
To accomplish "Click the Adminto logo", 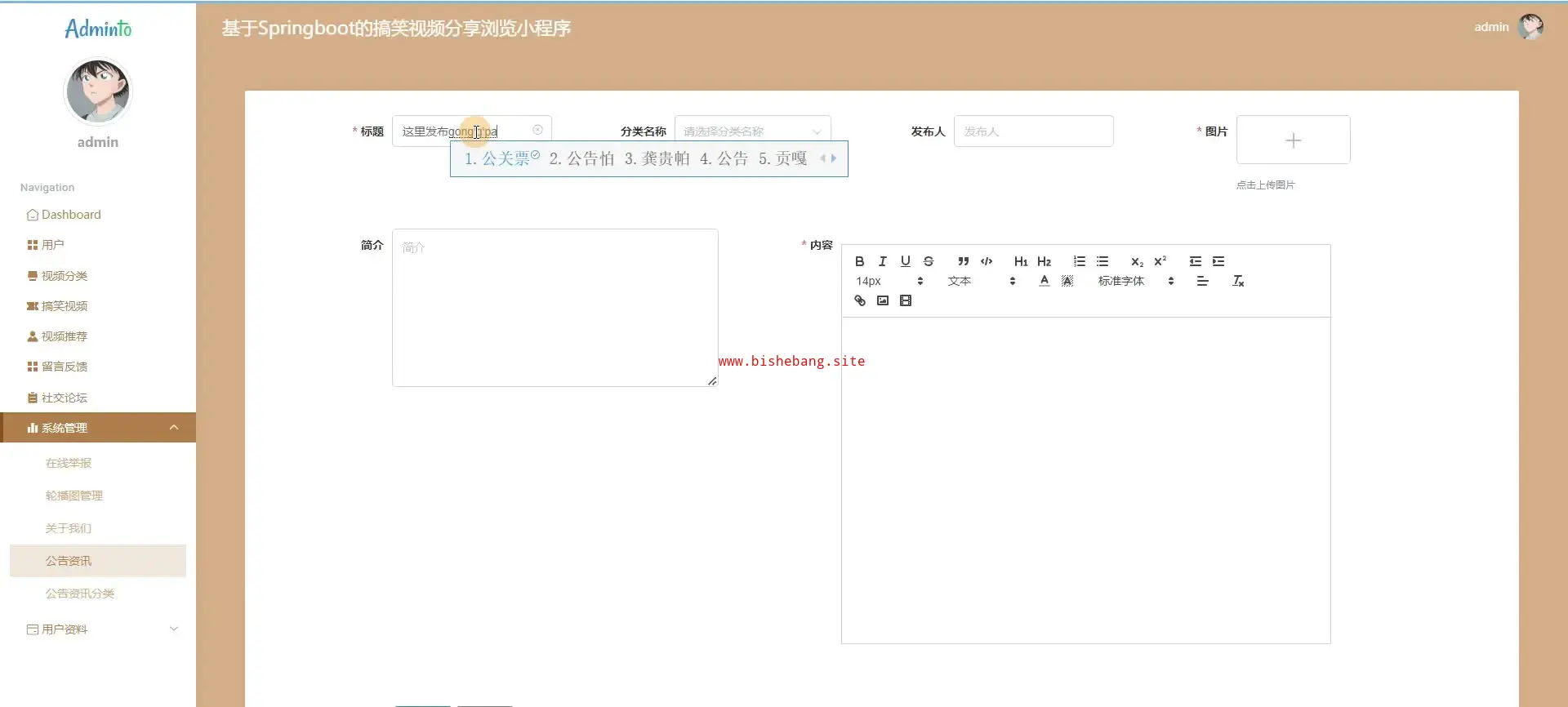I will point(98,29).
